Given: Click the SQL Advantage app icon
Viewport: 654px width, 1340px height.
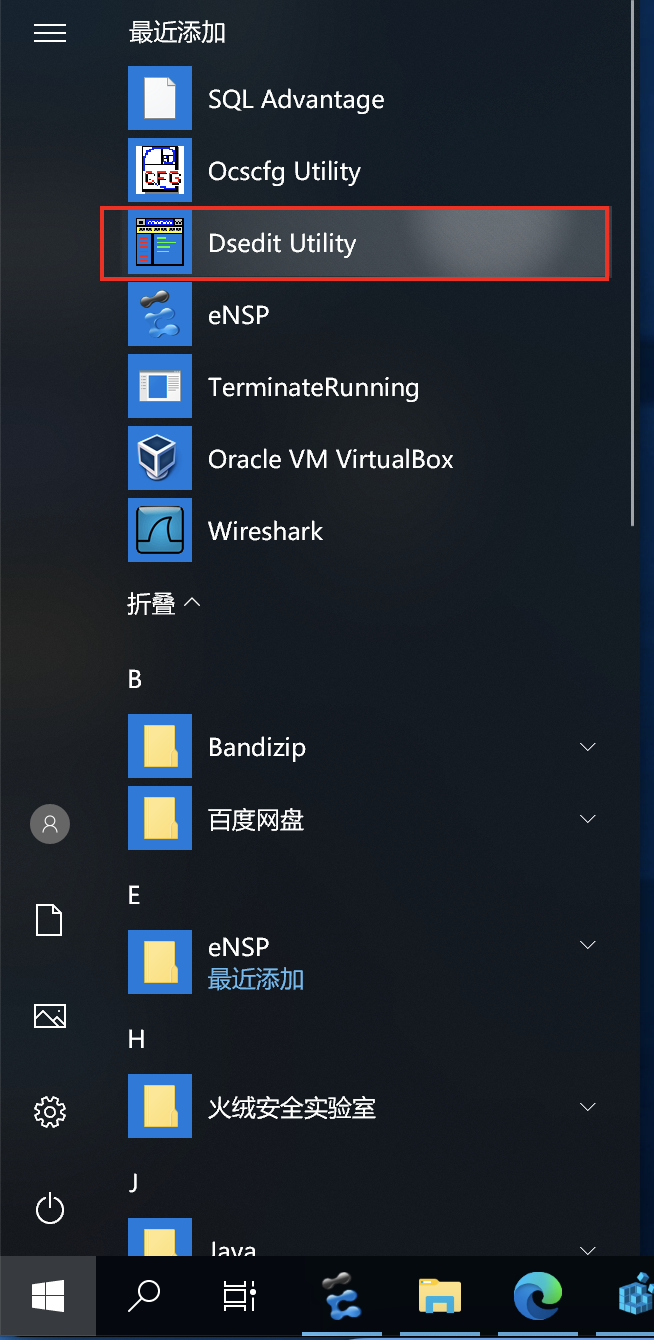Looking at the screenshot, I should pos(160,98).
